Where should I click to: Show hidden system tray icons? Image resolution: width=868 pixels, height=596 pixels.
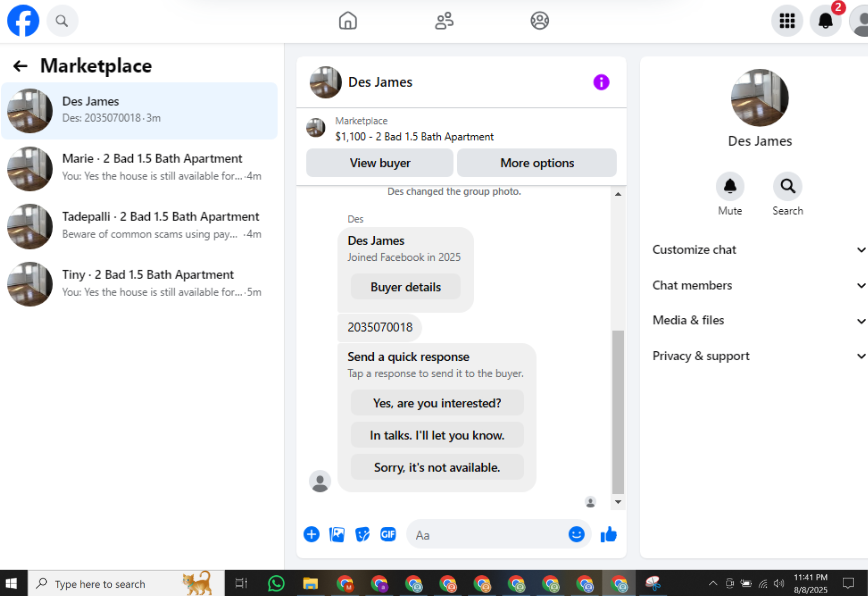[713, 583]
